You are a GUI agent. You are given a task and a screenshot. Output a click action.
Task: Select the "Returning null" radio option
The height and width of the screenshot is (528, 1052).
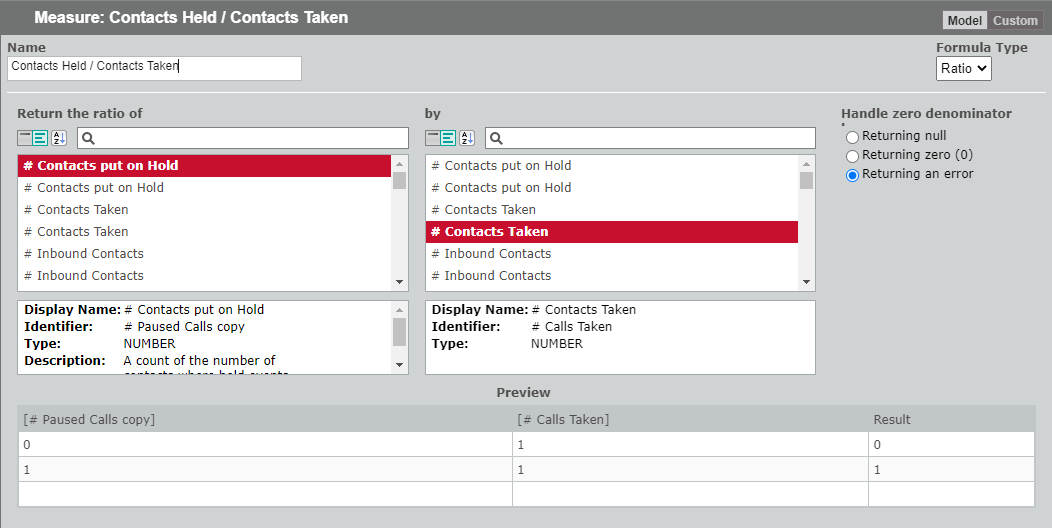(x=852, y=137)
